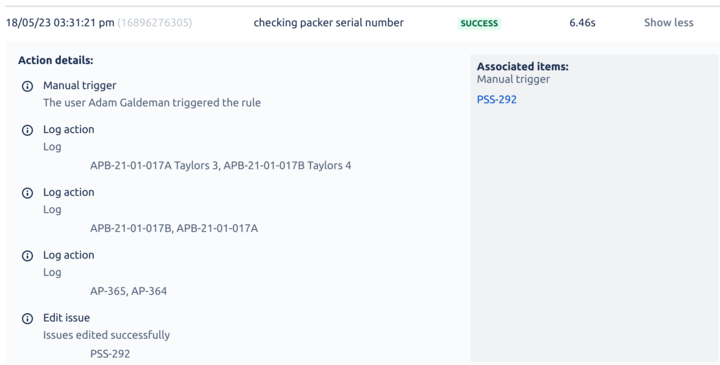This screenshot has height=365, width=720.
Task: Click the execution ID 16896276305
Action: coord(155,22)
